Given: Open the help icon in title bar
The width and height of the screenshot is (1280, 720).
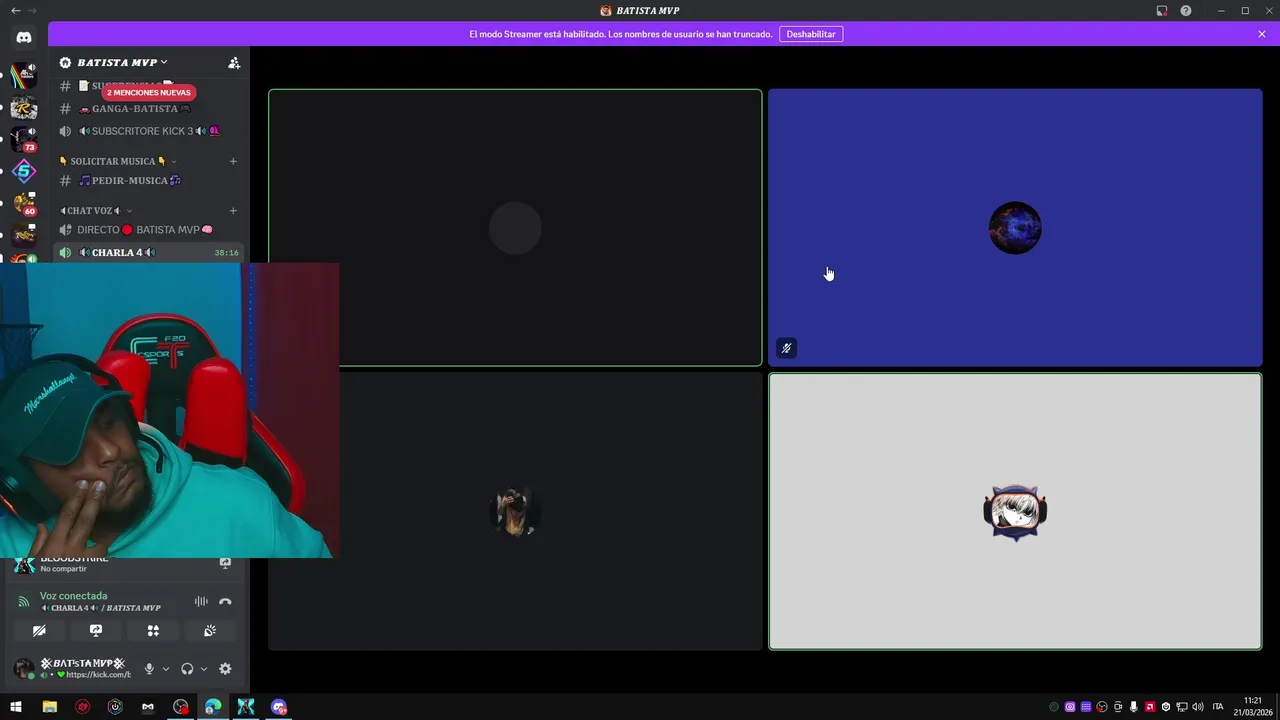Looking at the screenshot, I should point(1186,10).
